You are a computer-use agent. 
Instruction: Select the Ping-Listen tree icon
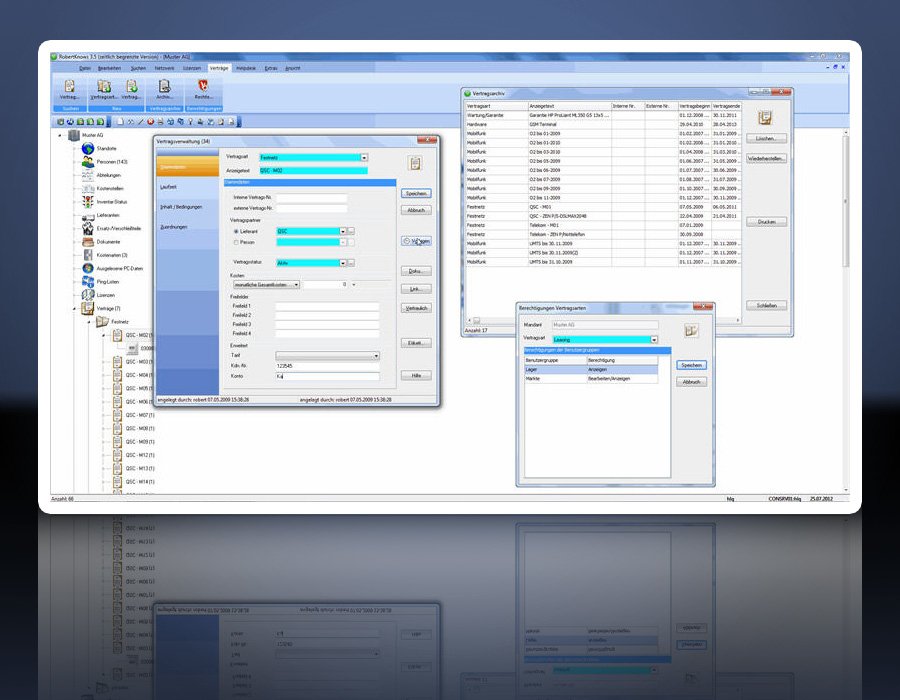click(88, 282)
